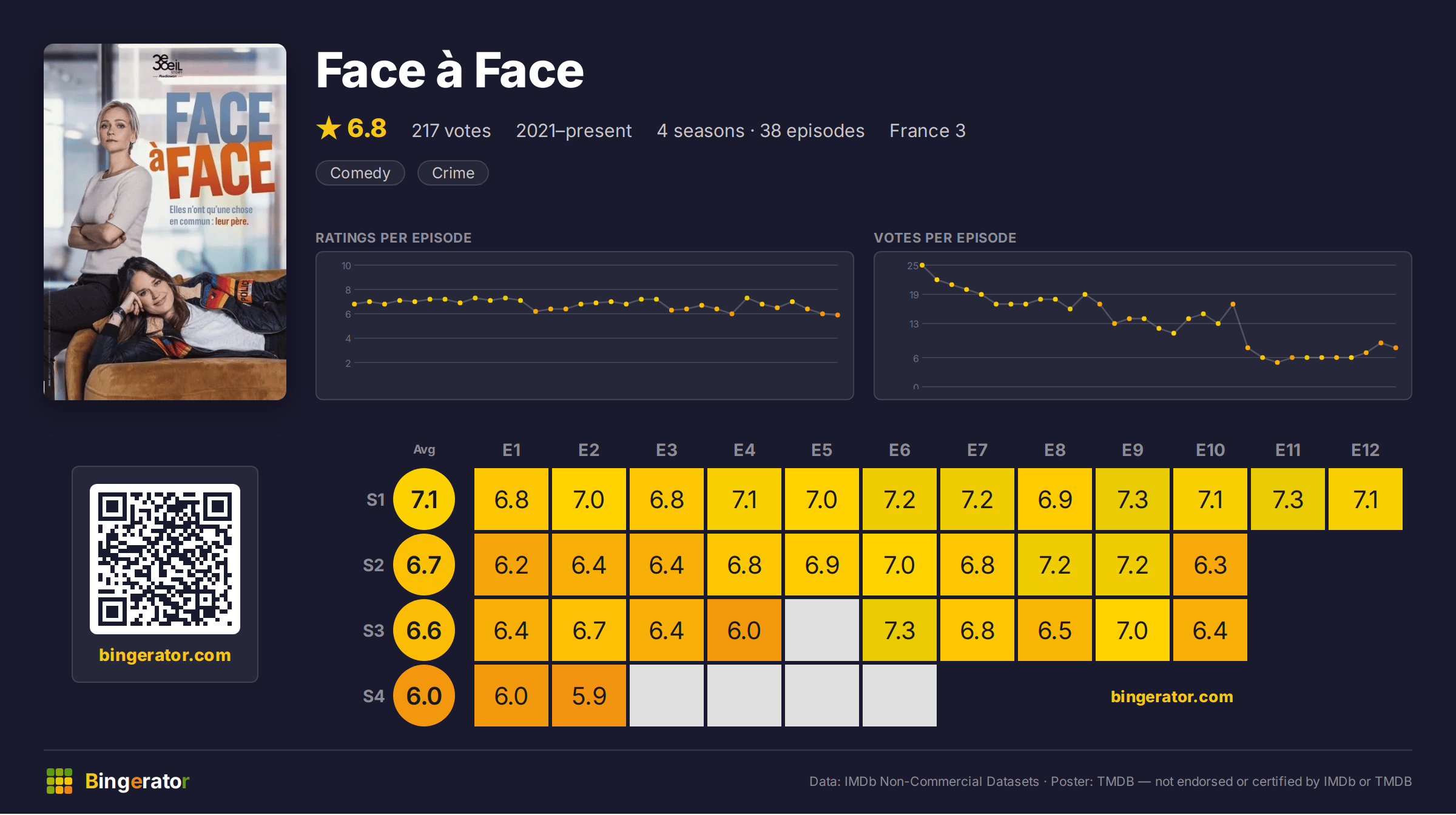Open bingerator.com link under QR code
The height and width of the screenshot is (815, 1456).
pyautogui.click(x=165, y=655)
